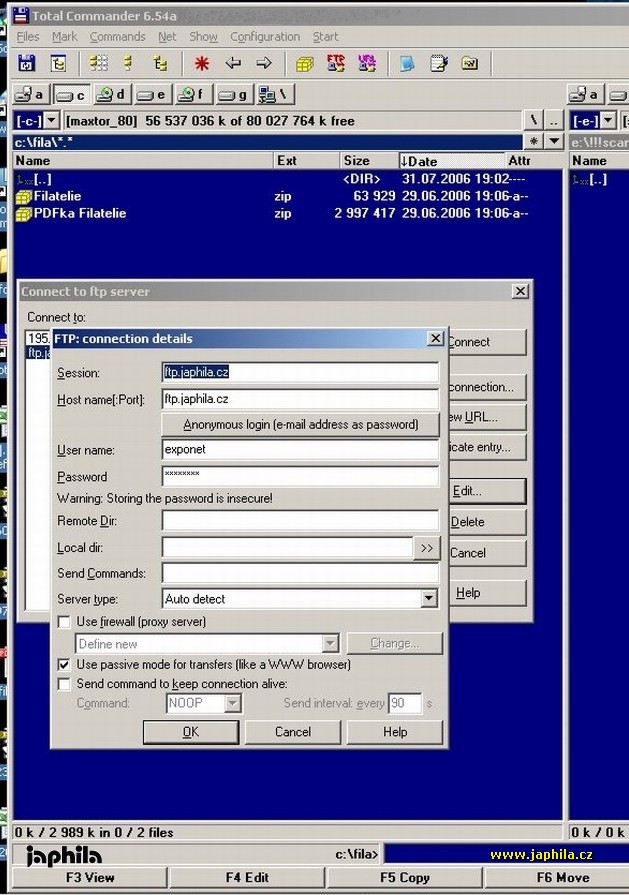Click Edit... in Connect to ftp server
The height and width of the screenshot is (895, 629).
click(x=487, y=491)
